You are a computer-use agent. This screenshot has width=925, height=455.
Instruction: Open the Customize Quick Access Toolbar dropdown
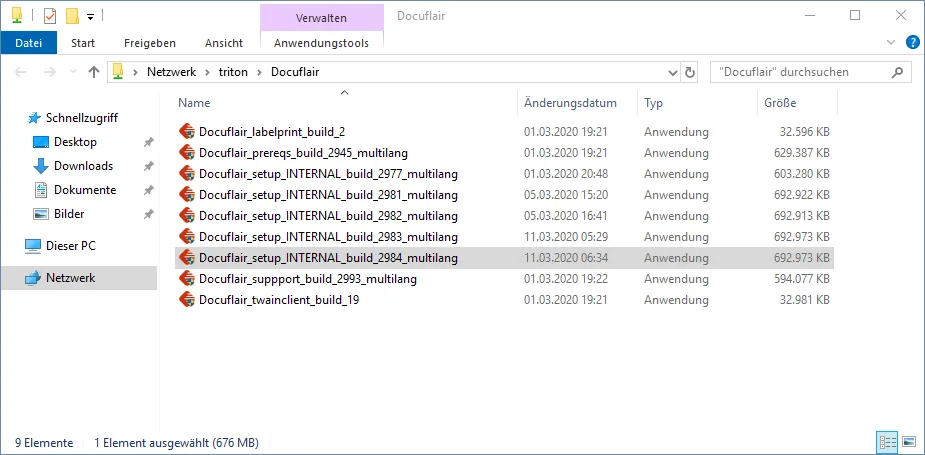(90, 16)
